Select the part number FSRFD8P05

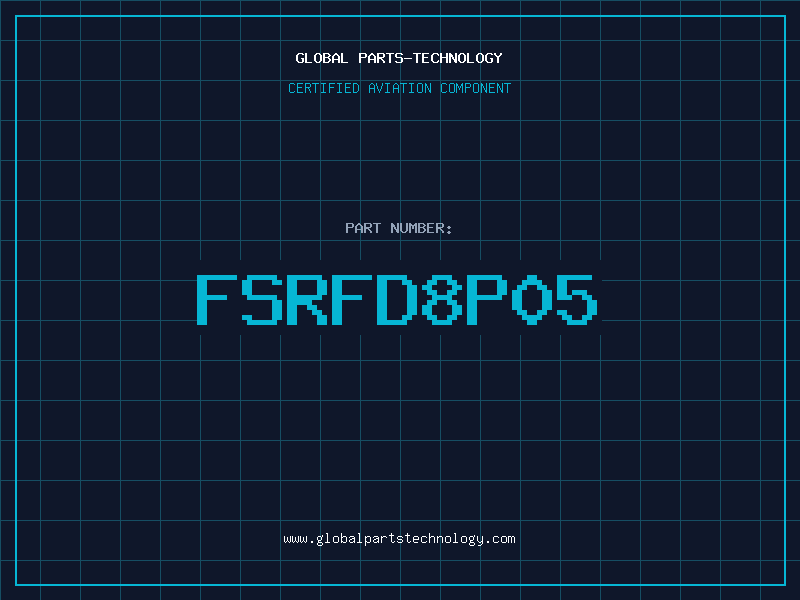pos(397,300)
